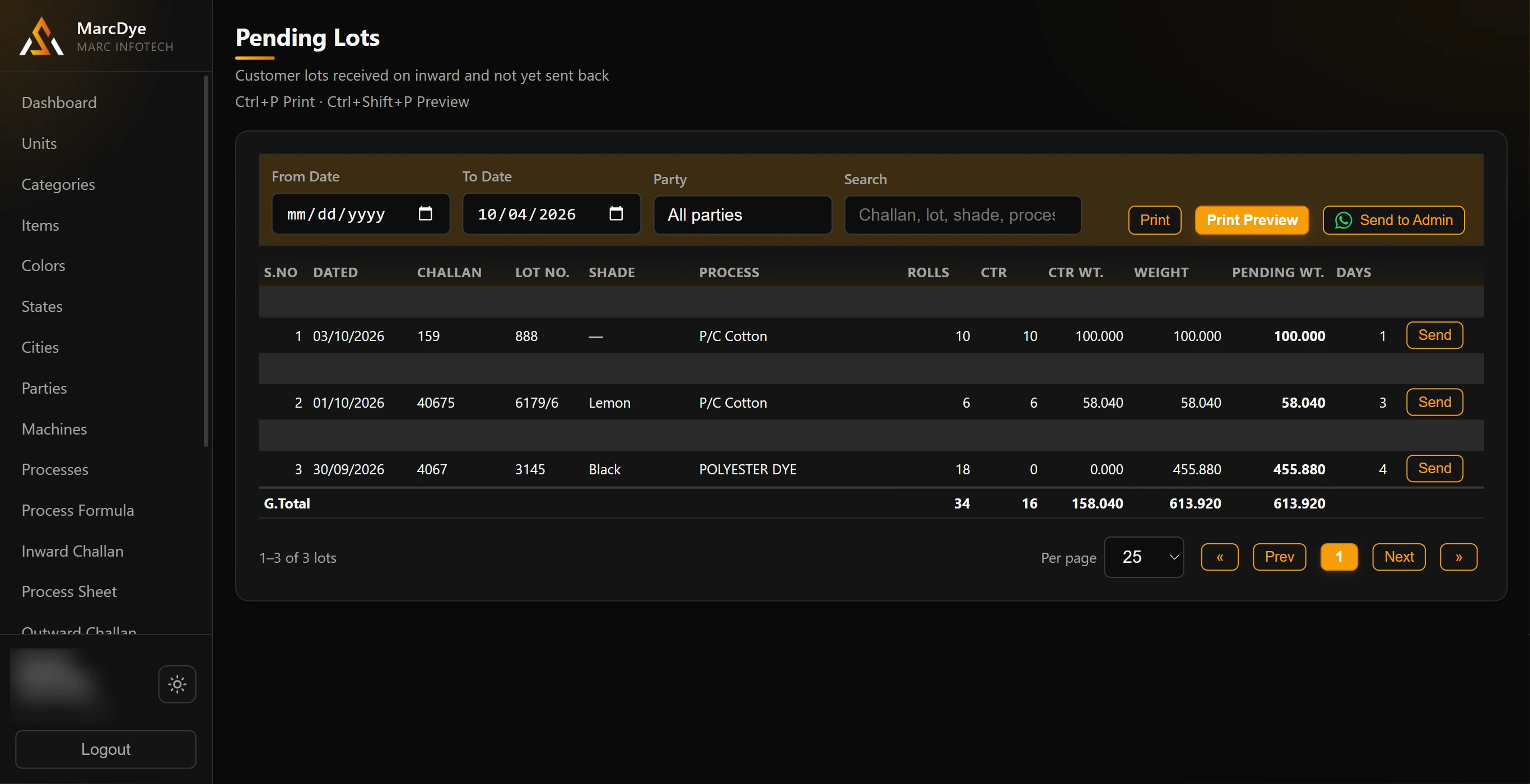Navigate to States in the sidebar
The image size is (1530, 784).
point(42,306)
